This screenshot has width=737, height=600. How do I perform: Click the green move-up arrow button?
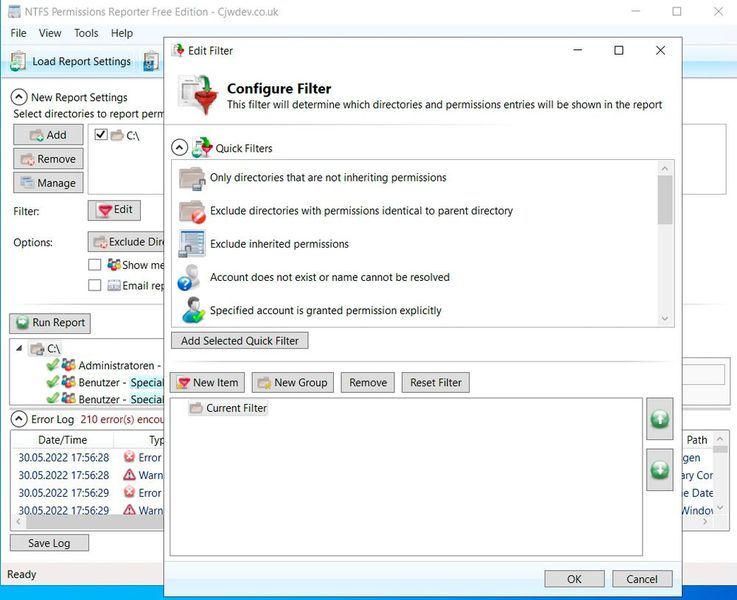pos(659,419)
